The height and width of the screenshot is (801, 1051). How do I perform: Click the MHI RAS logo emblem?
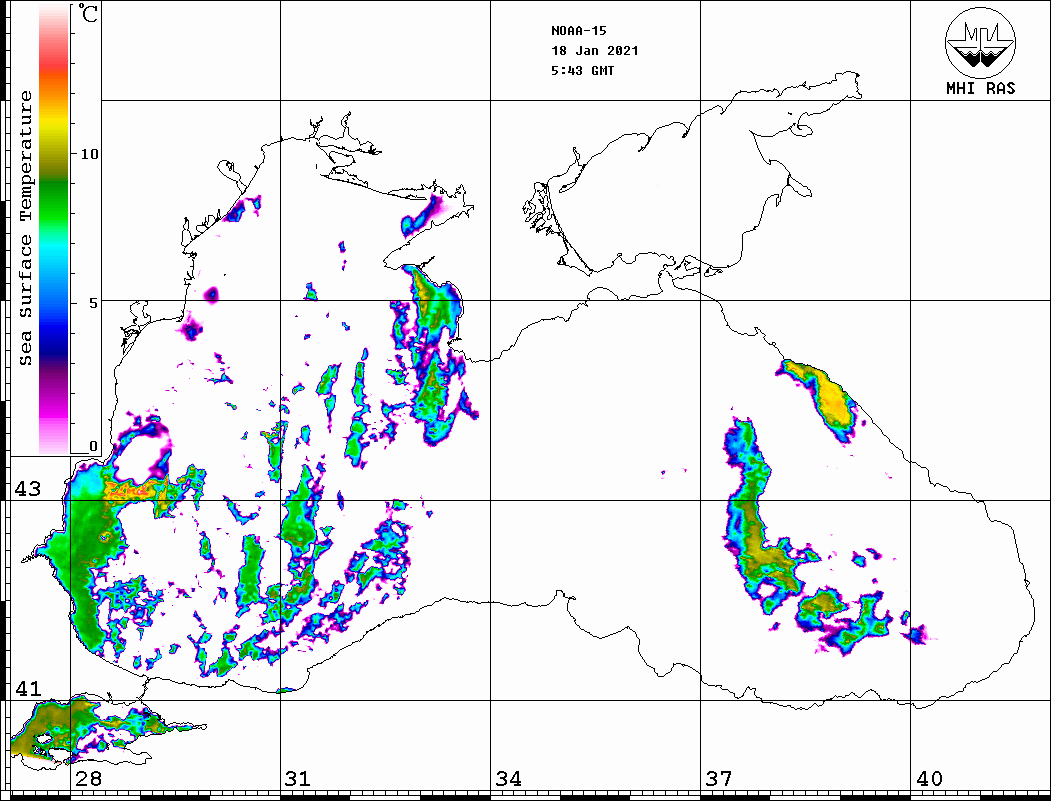point(980,42)
